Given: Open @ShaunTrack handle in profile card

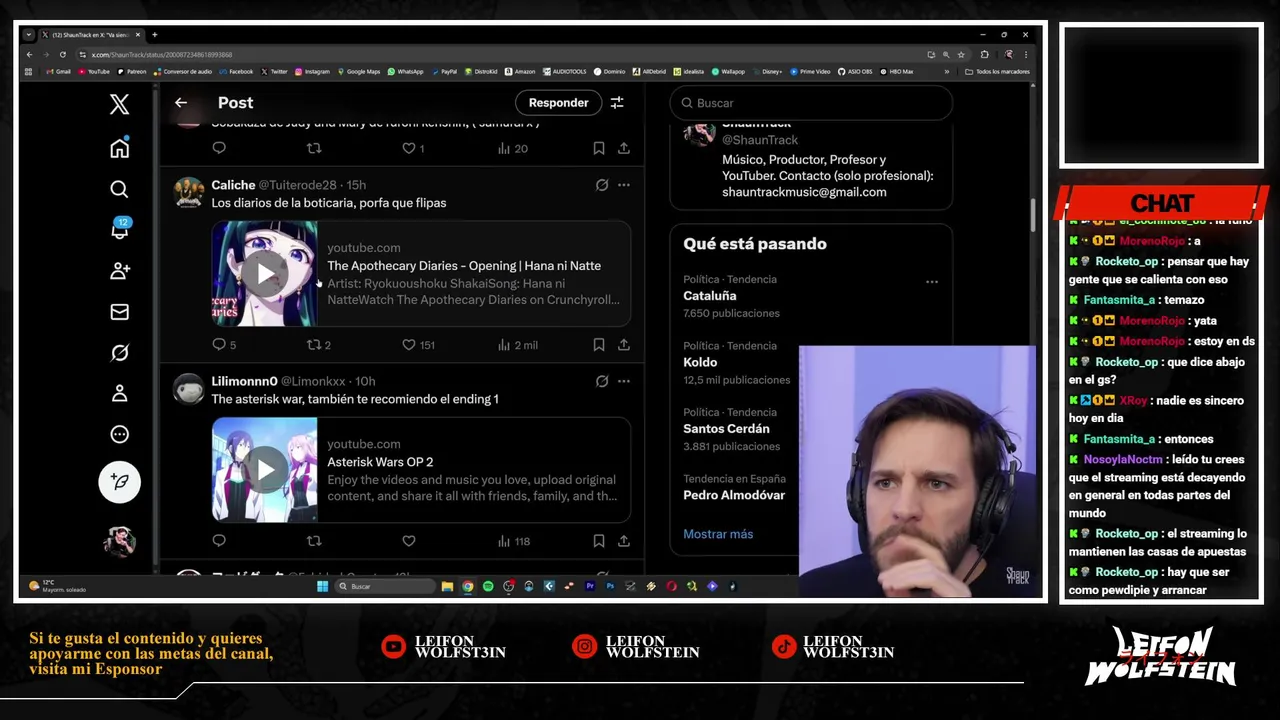Looking at the screenshot, I should point(760,140).
